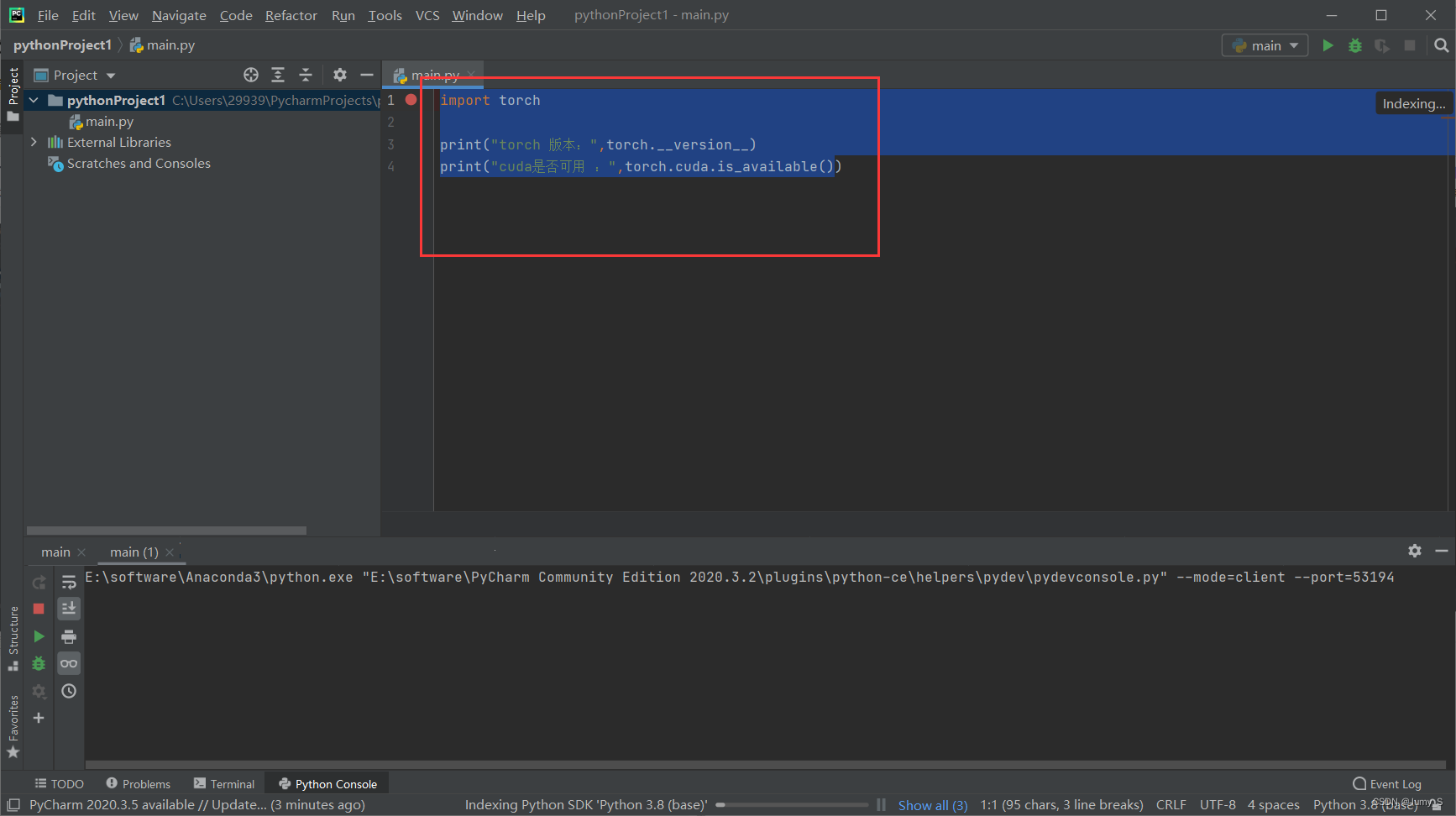Click Show all (3) background tasks link

932,805
